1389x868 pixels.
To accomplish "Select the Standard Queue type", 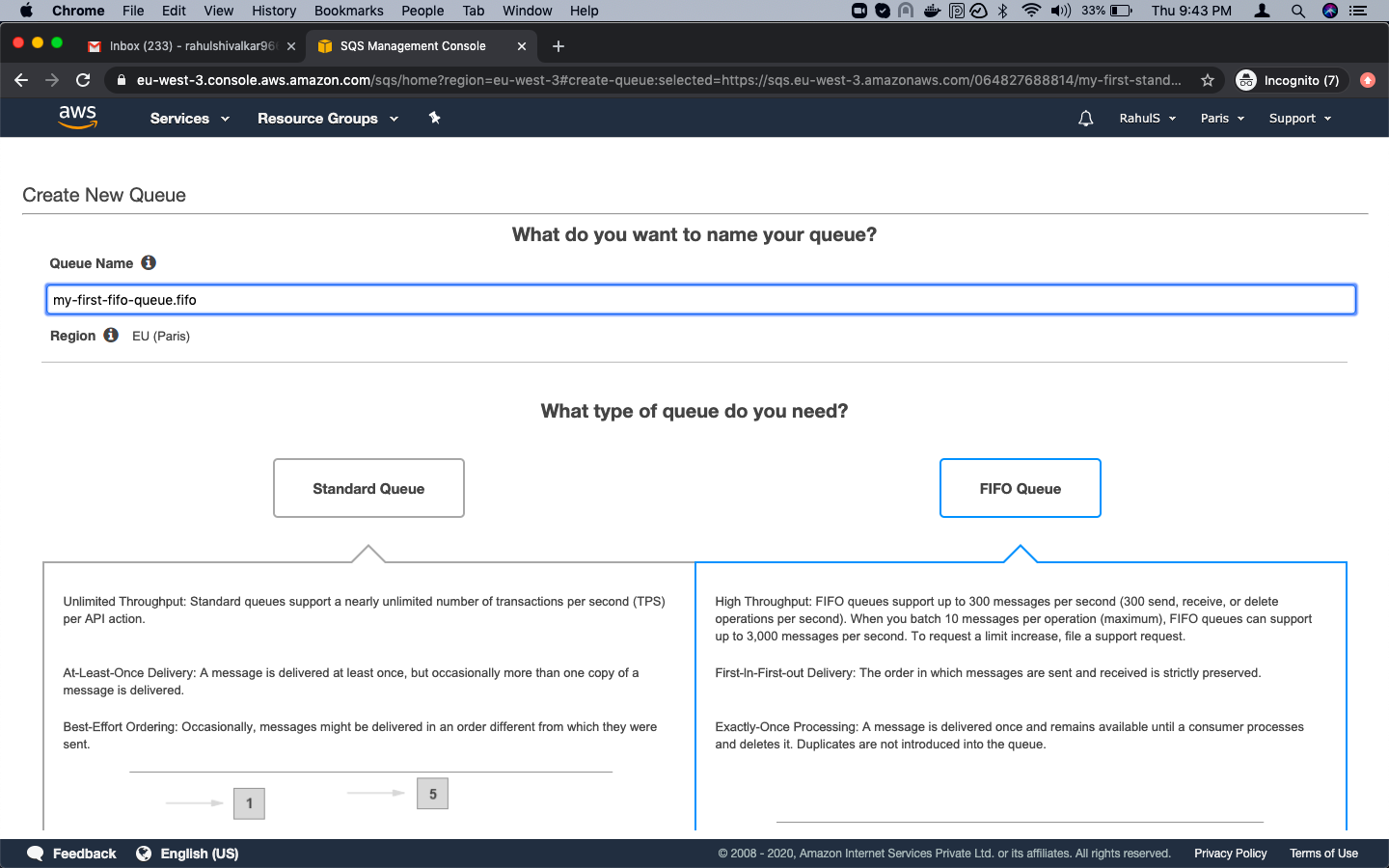I will 368,488.
